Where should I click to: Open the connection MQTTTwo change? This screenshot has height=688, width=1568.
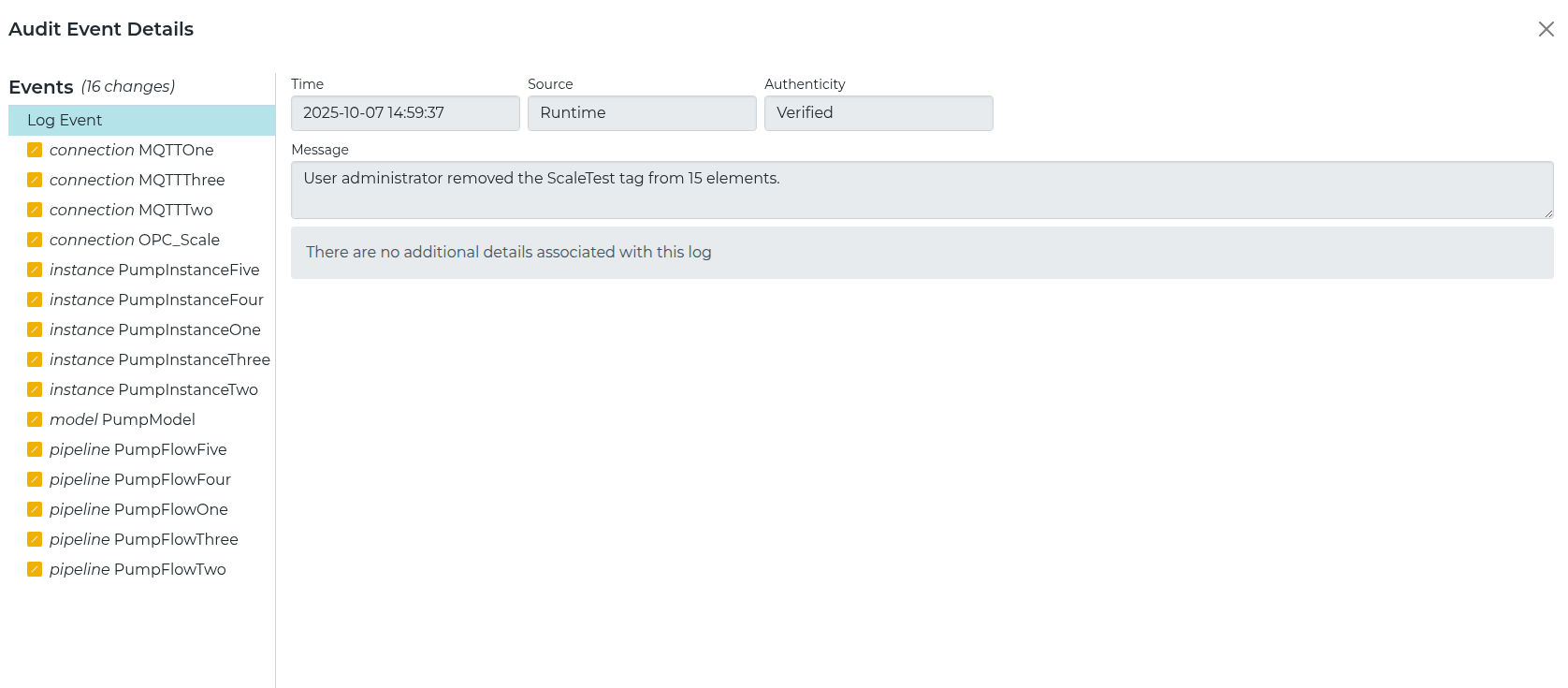tap(141, 210)
